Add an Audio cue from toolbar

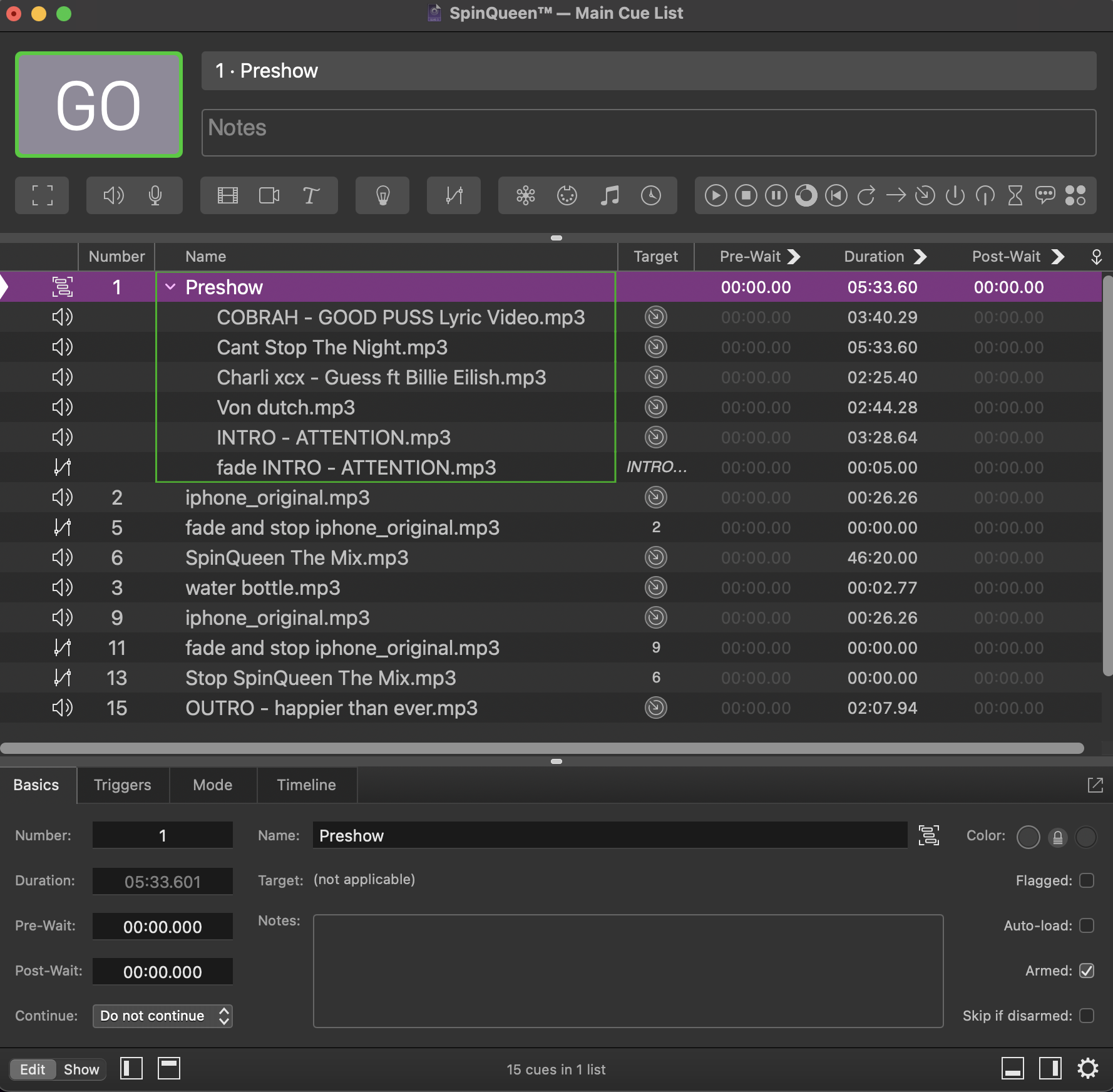(x=113, y=195)
